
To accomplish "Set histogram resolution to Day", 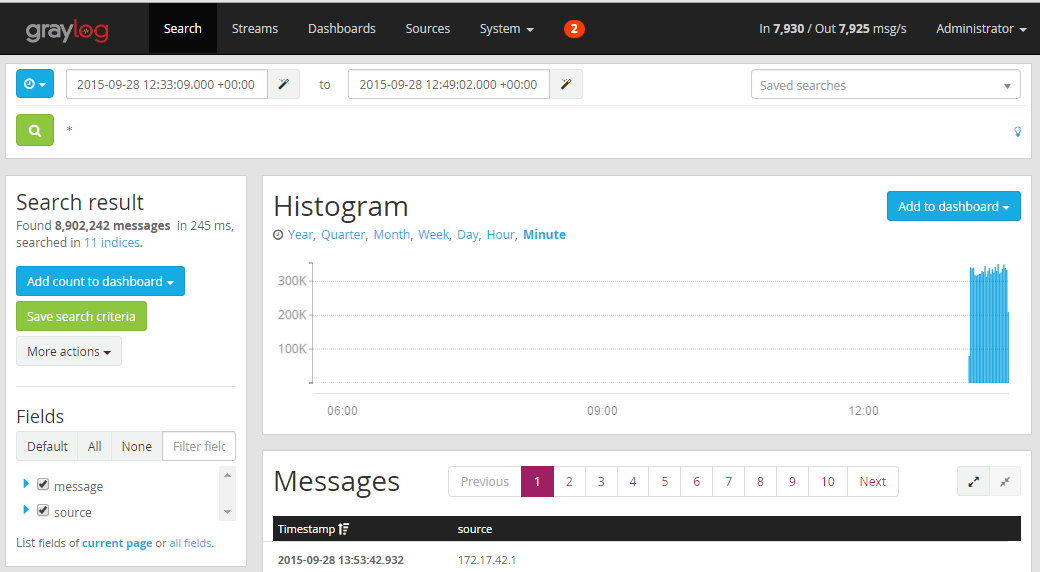I will (x=468, y=235).
